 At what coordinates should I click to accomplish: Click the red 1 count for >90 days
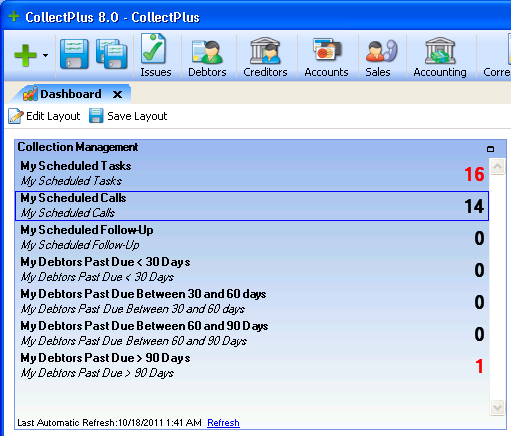point(479,366)
